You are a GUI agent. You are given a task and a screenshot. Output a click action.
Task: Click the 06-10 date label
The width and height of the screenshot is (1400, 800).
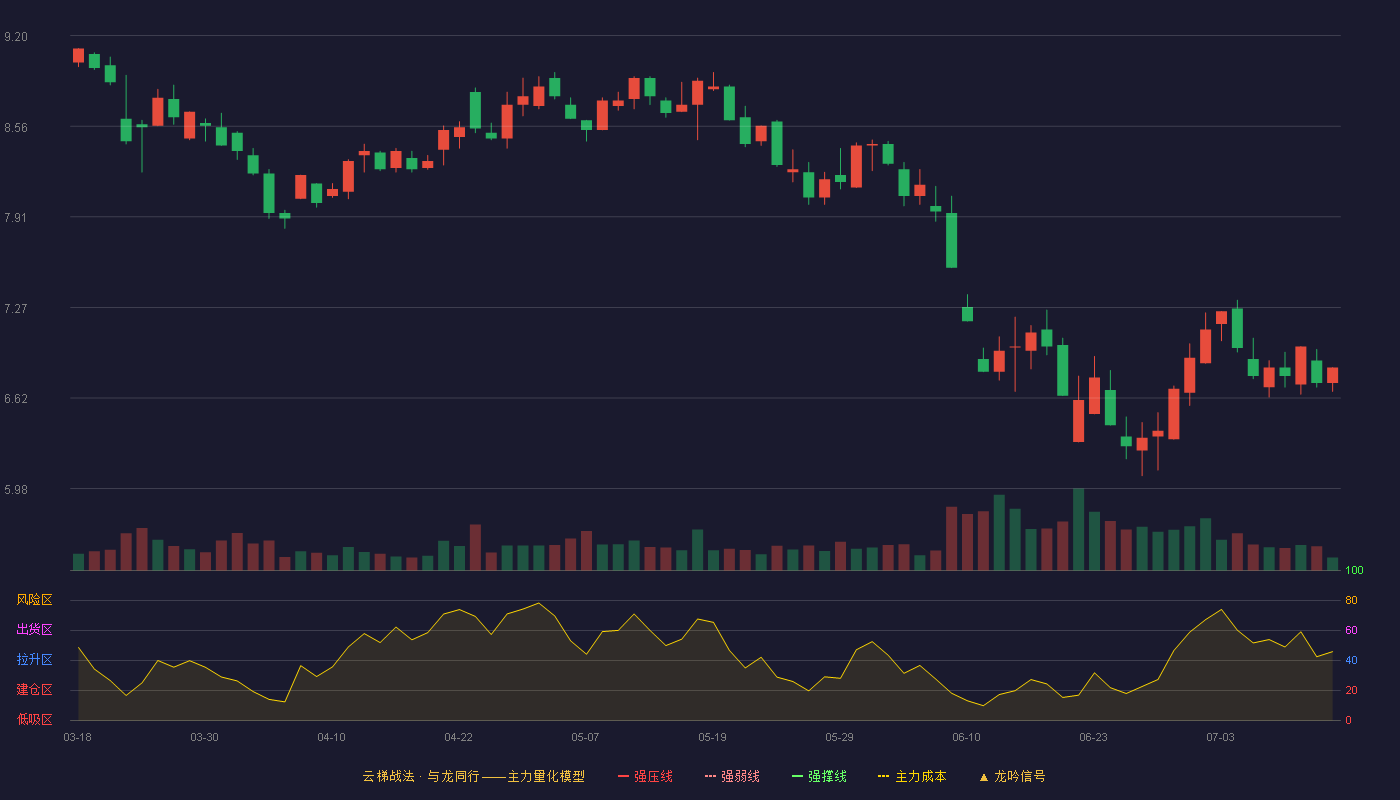(967, 737)
